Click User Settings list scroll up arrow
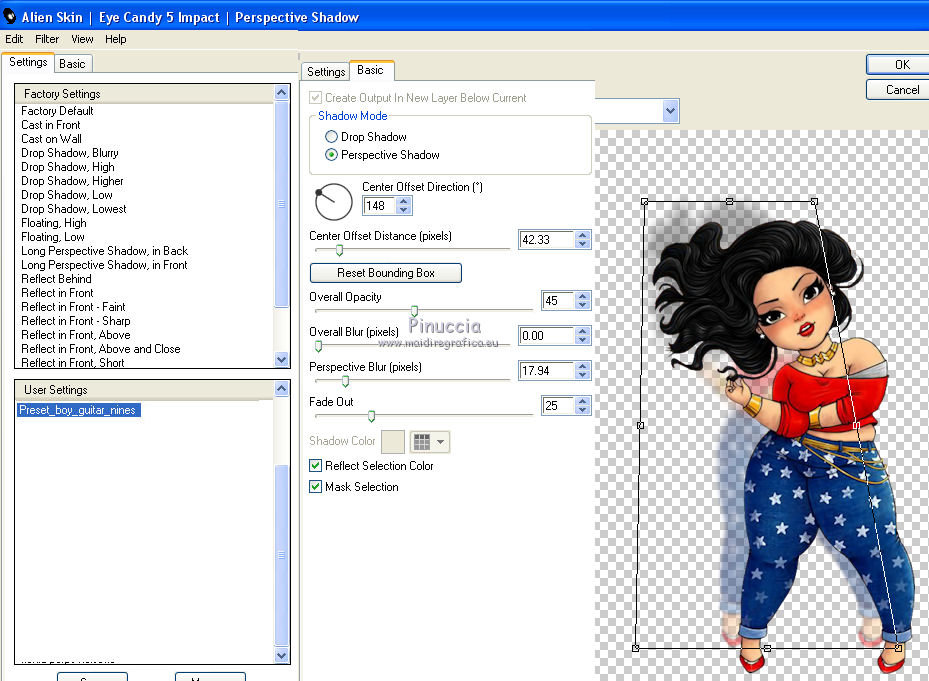 281,389
